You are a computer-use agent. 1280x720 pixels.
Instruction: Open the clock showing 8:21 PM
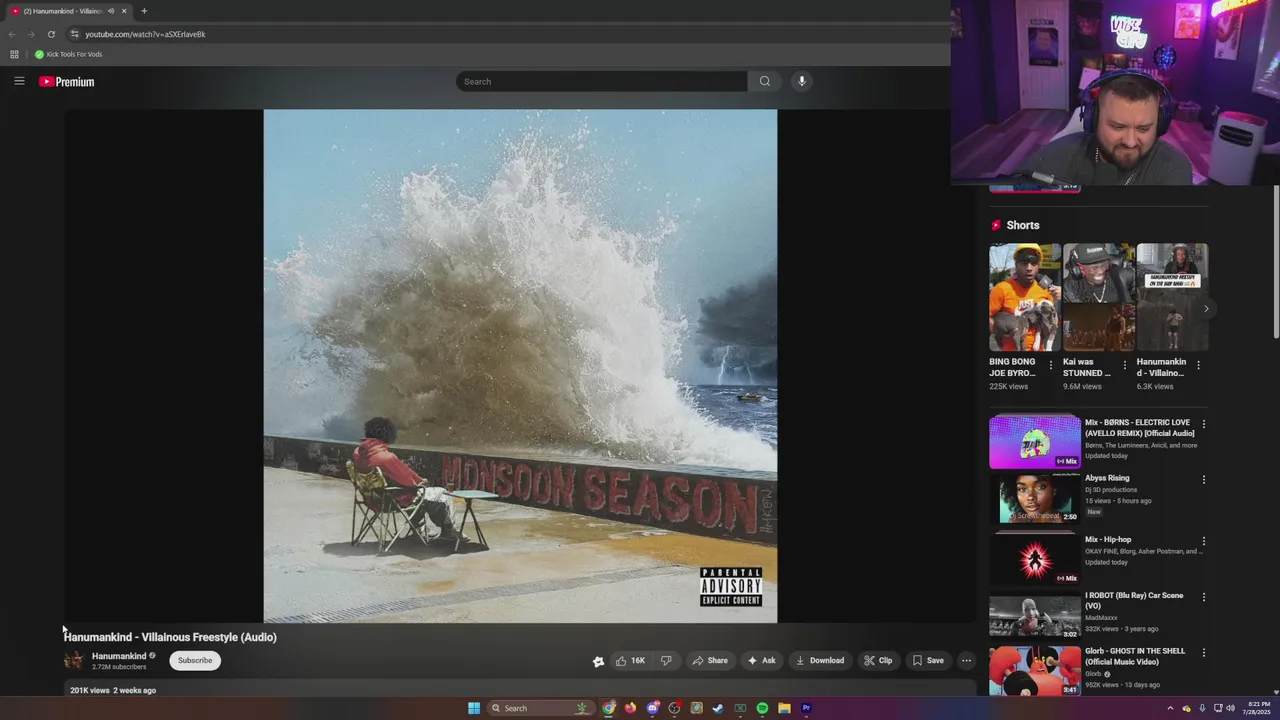click(1258, 708)
